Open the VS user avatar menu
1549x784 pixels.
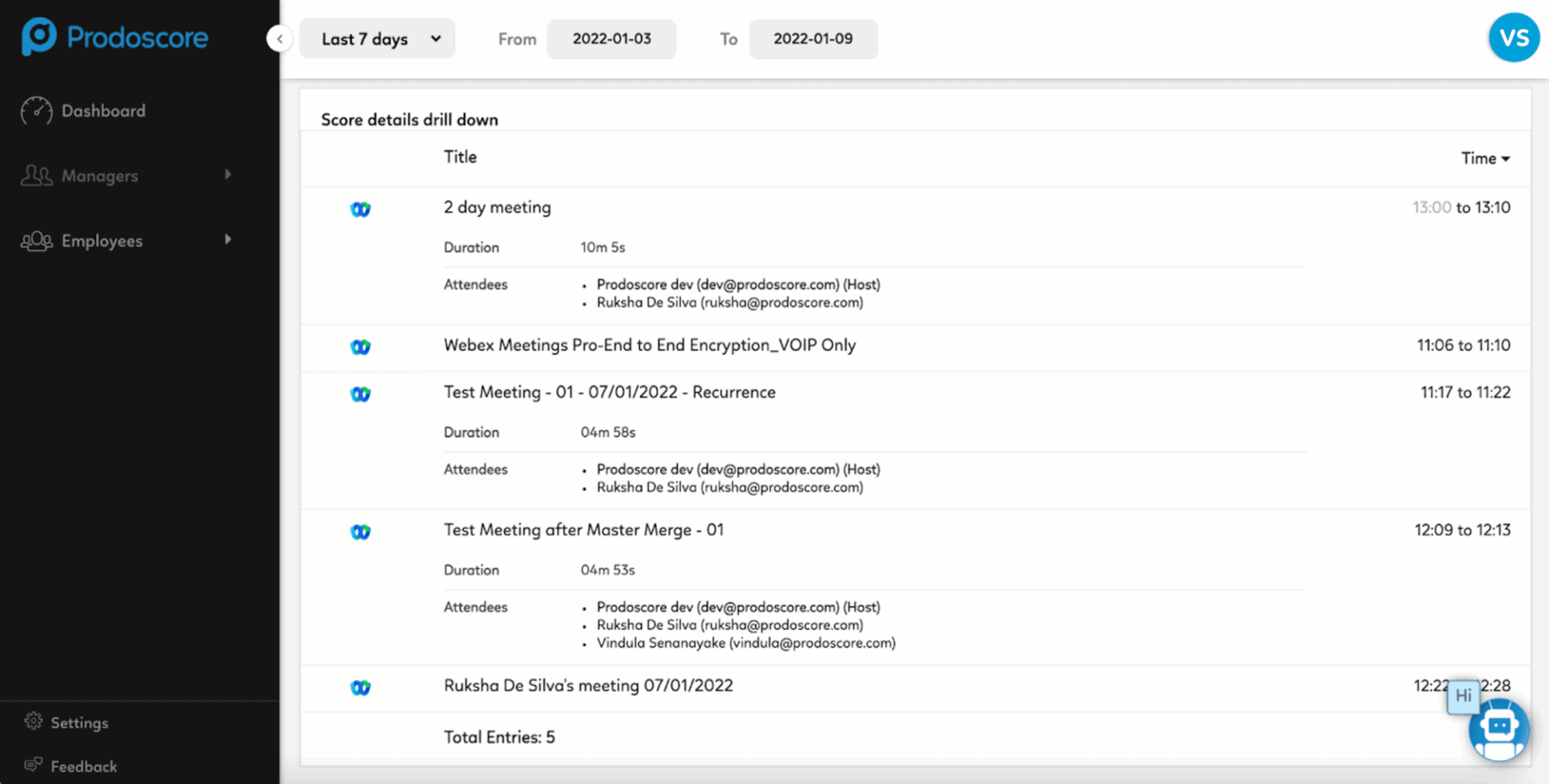[x=1514, y=38]
